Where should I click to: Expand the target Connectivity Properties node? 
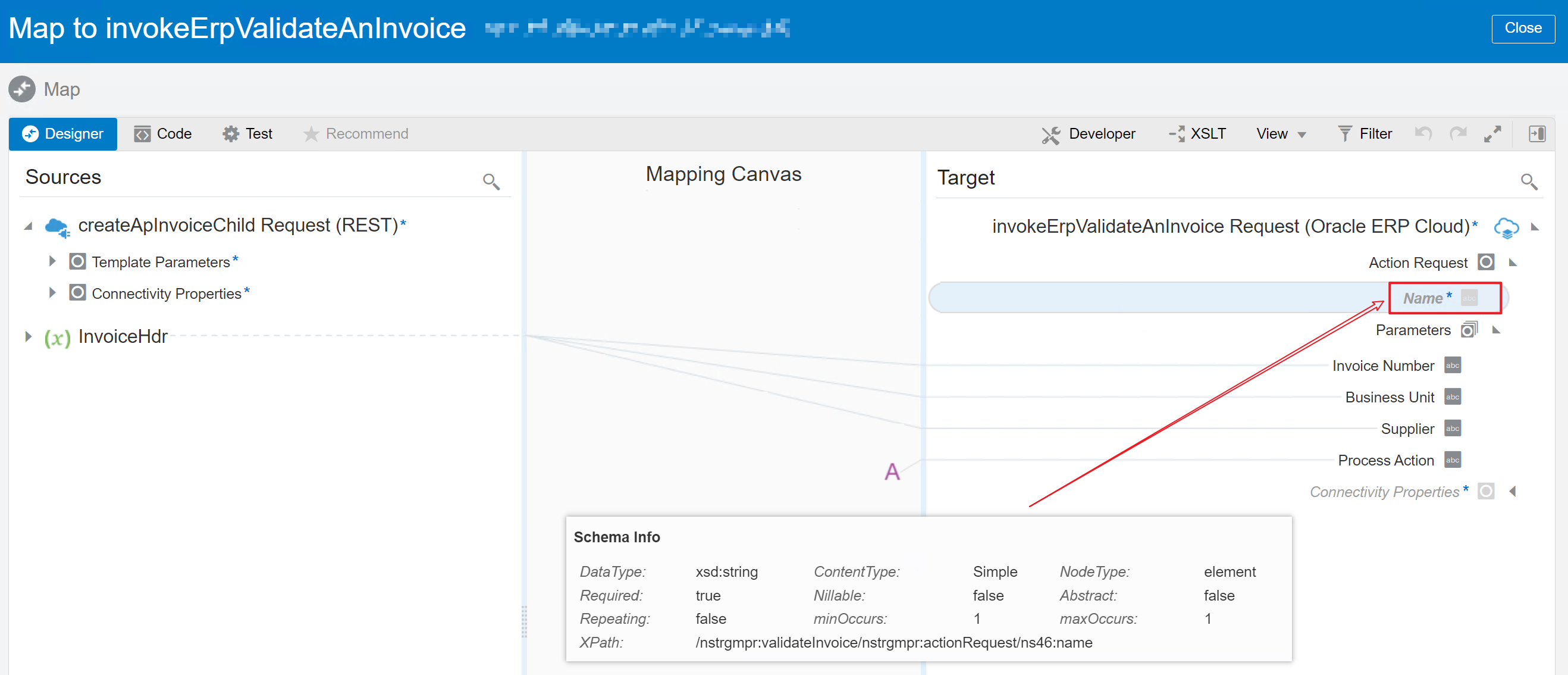click(1513, 491)
